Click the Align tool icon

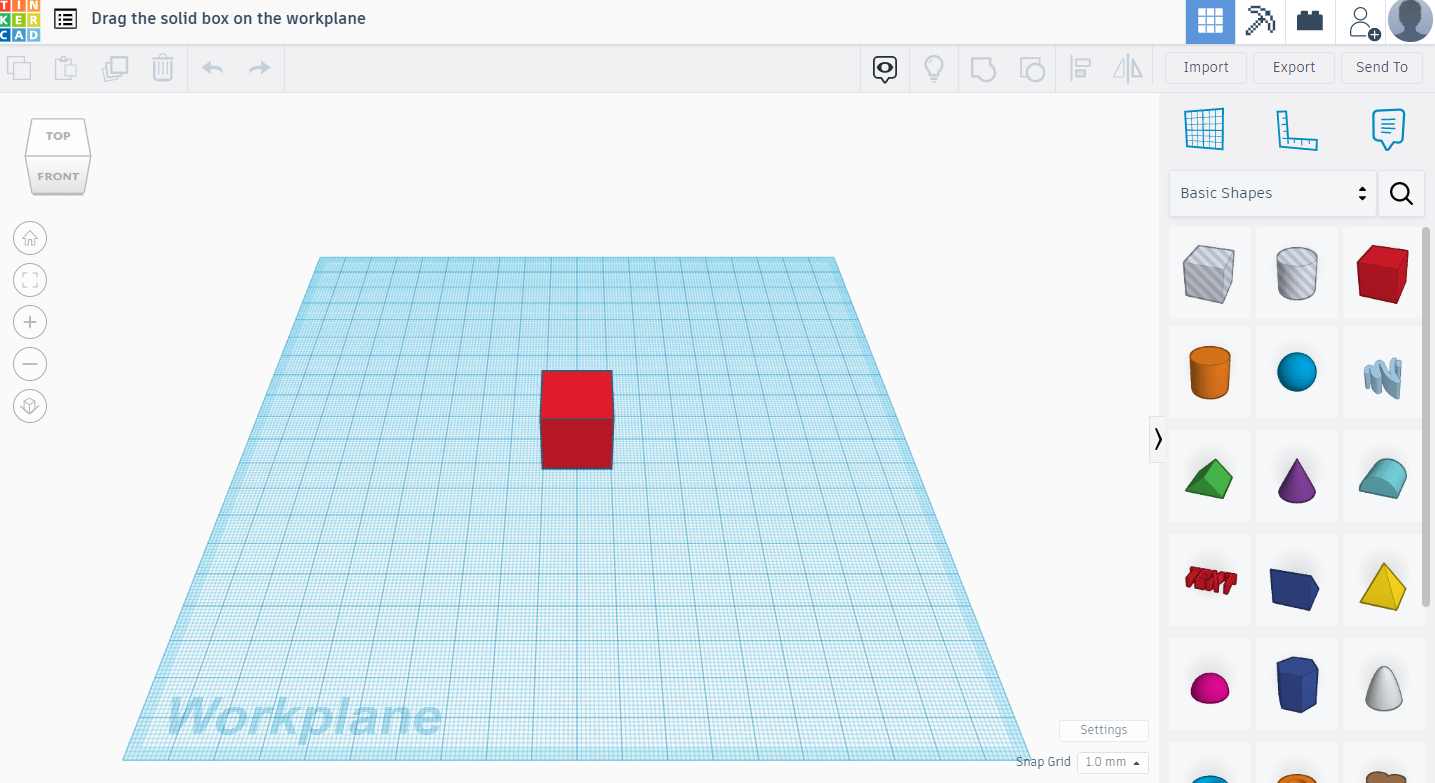(x=1080, y=68)
